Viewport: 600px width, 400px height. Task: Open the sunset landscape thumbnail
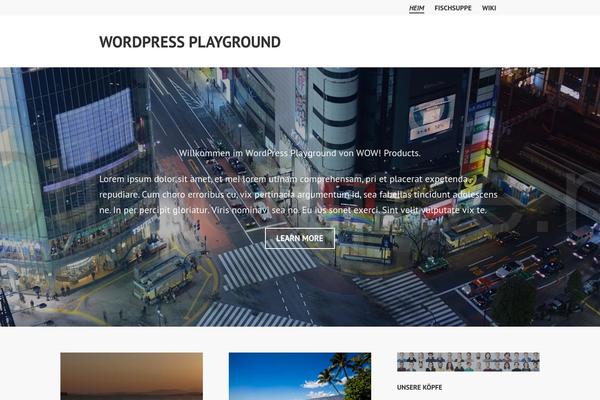click(x=132, y=376)
